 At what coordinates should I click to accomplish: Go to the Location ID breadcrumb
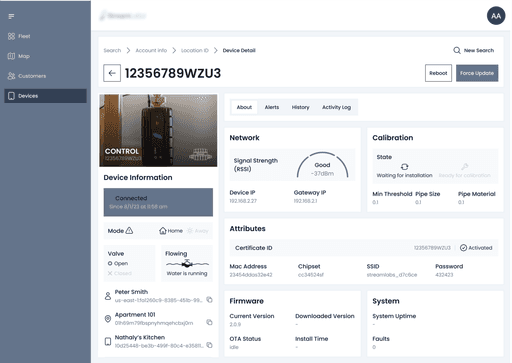(x=195, y=50)
